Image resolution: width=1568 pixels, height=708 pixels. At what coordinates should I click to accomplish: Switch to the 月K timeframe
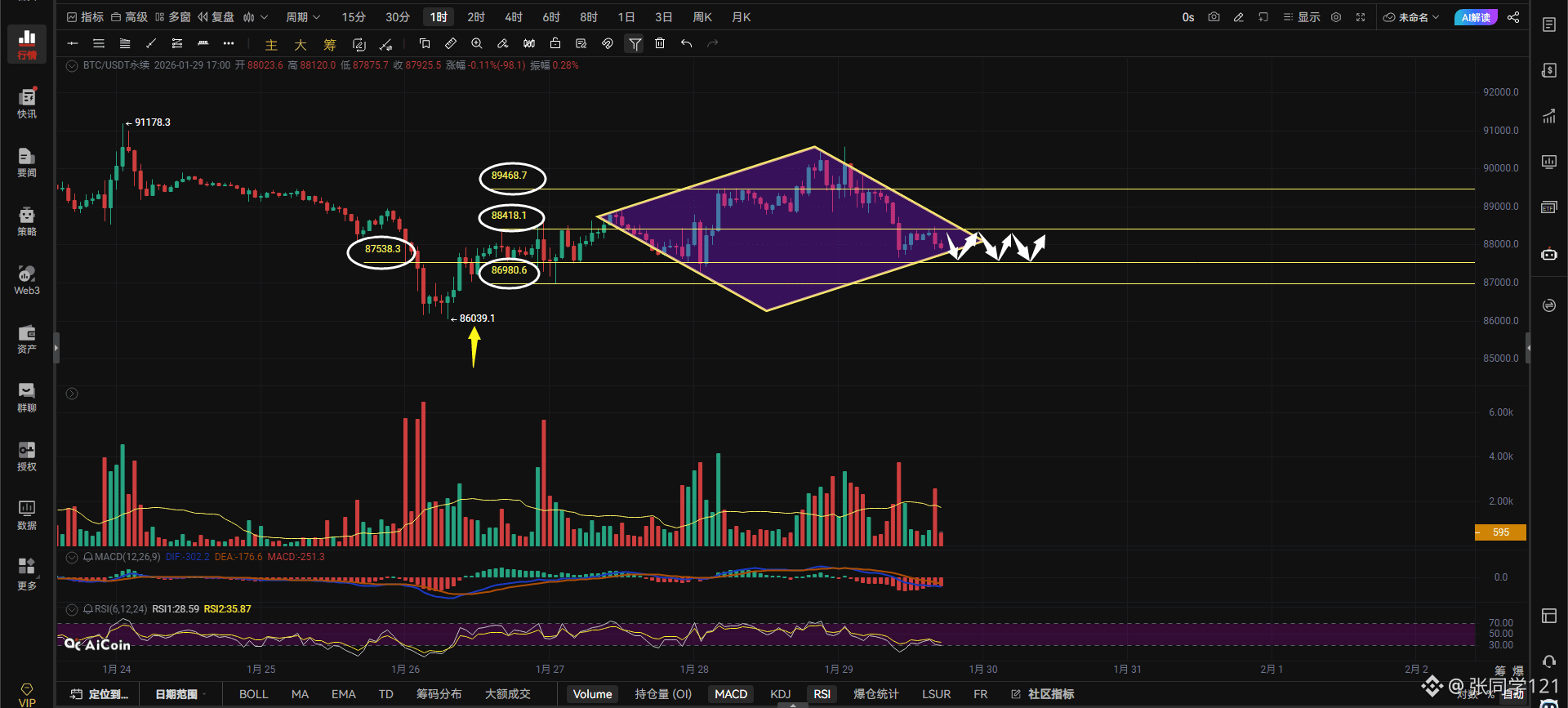click(x=742, y=17)
